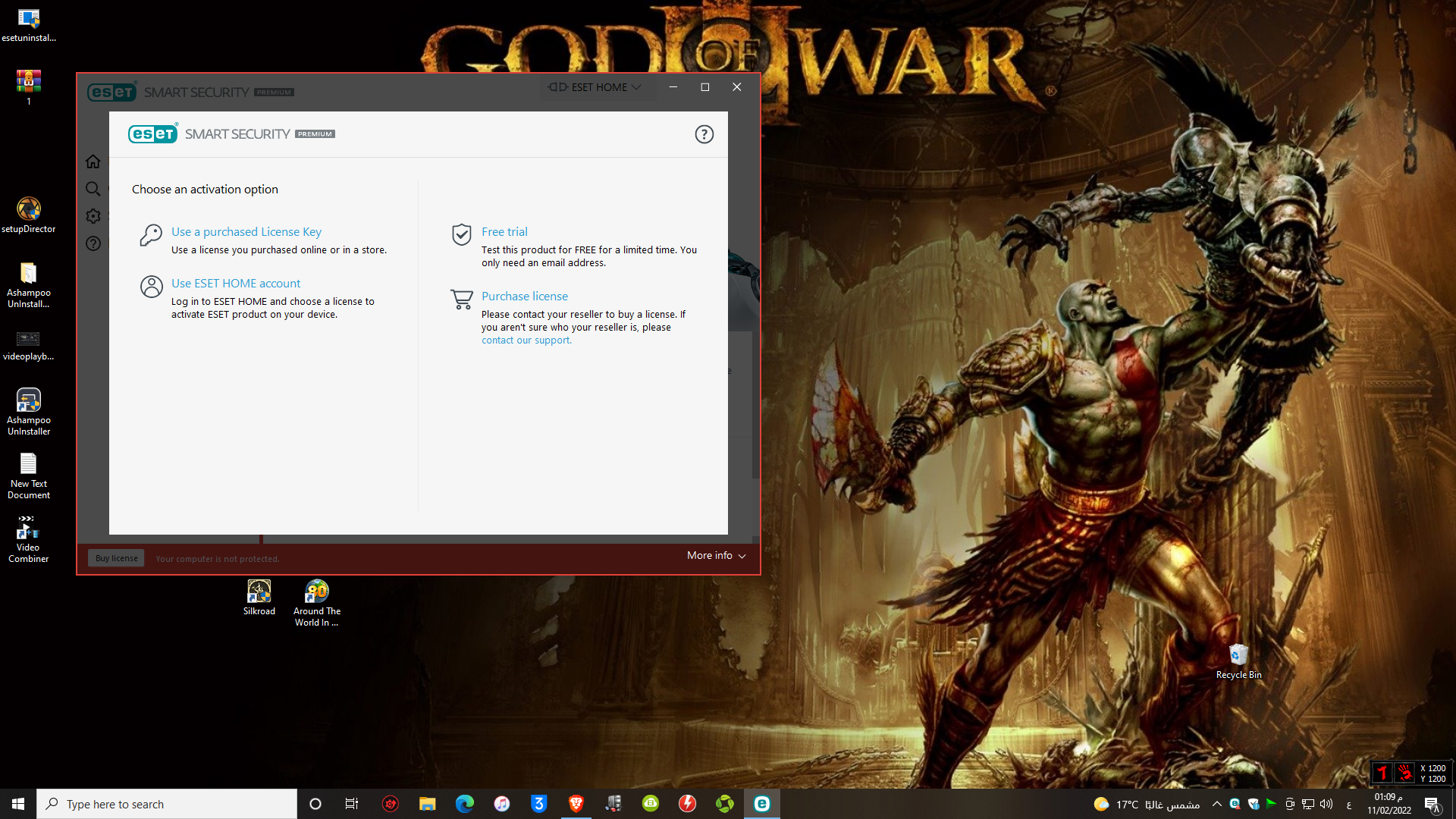This screenshot has width=1456, height=819.
Task: Open the WinRAR archive named 1
Action: [x=29, y=87]
